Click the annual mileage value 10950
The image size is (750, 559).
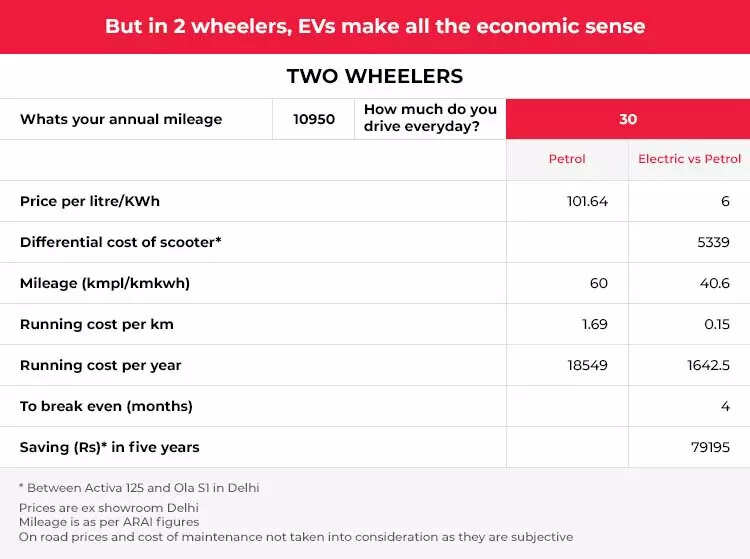(314, 119)
